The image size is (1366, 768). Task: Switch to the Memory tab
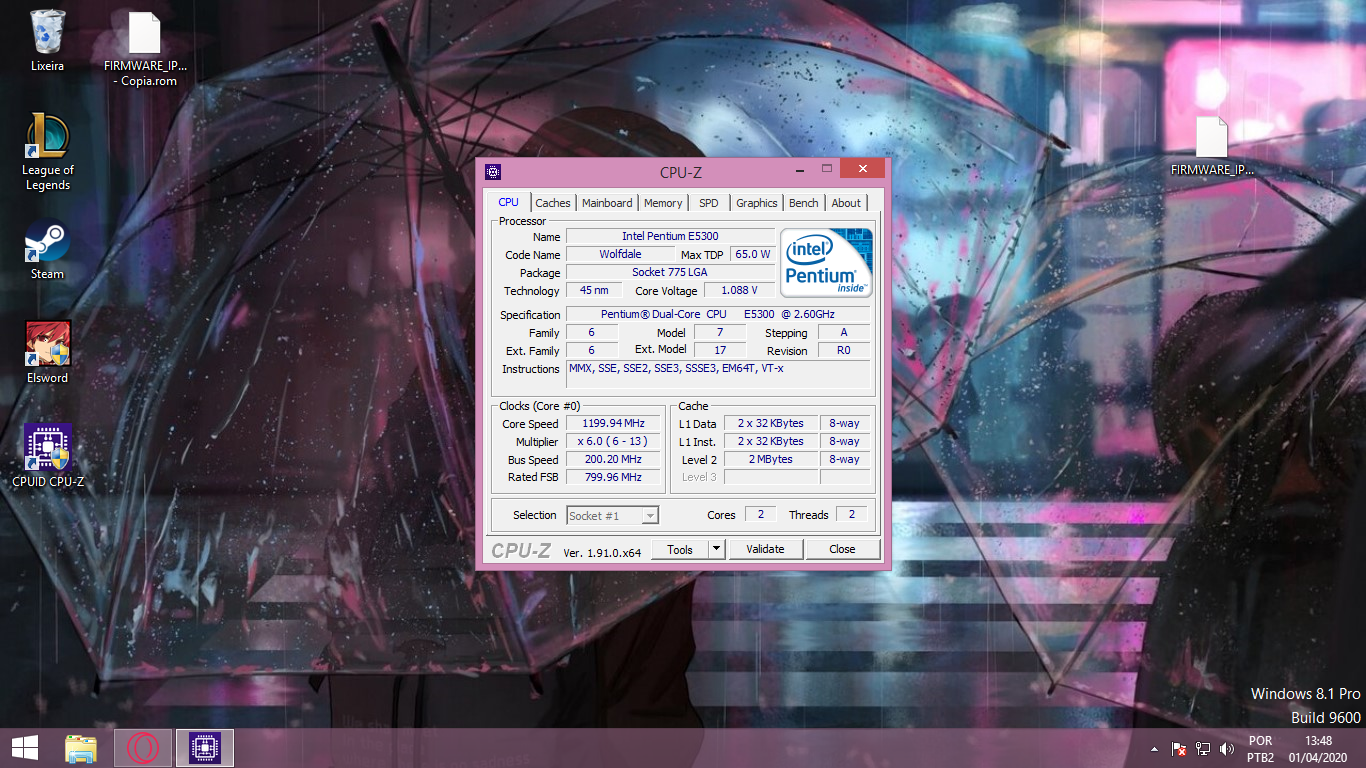pyautogui.click(x=663, y=203)
